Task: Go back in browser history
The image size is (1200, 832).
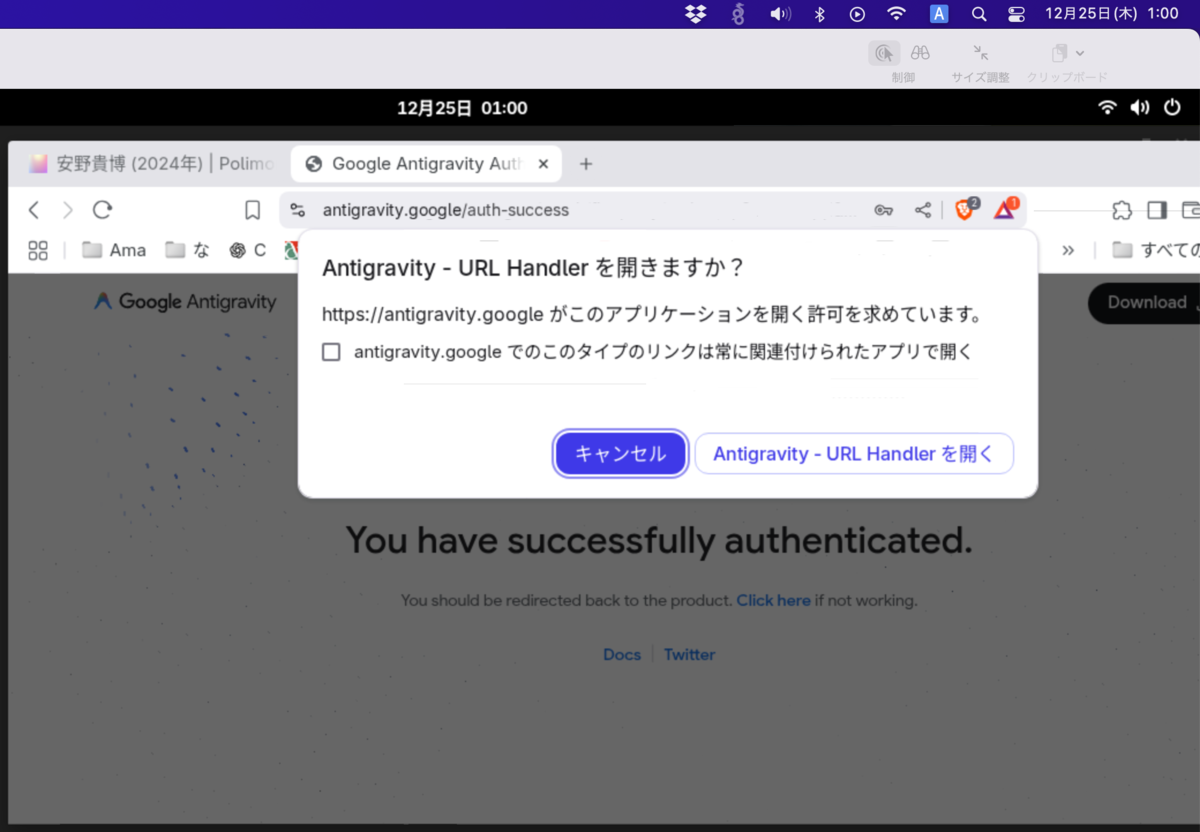Action: [x=34, y=210]
